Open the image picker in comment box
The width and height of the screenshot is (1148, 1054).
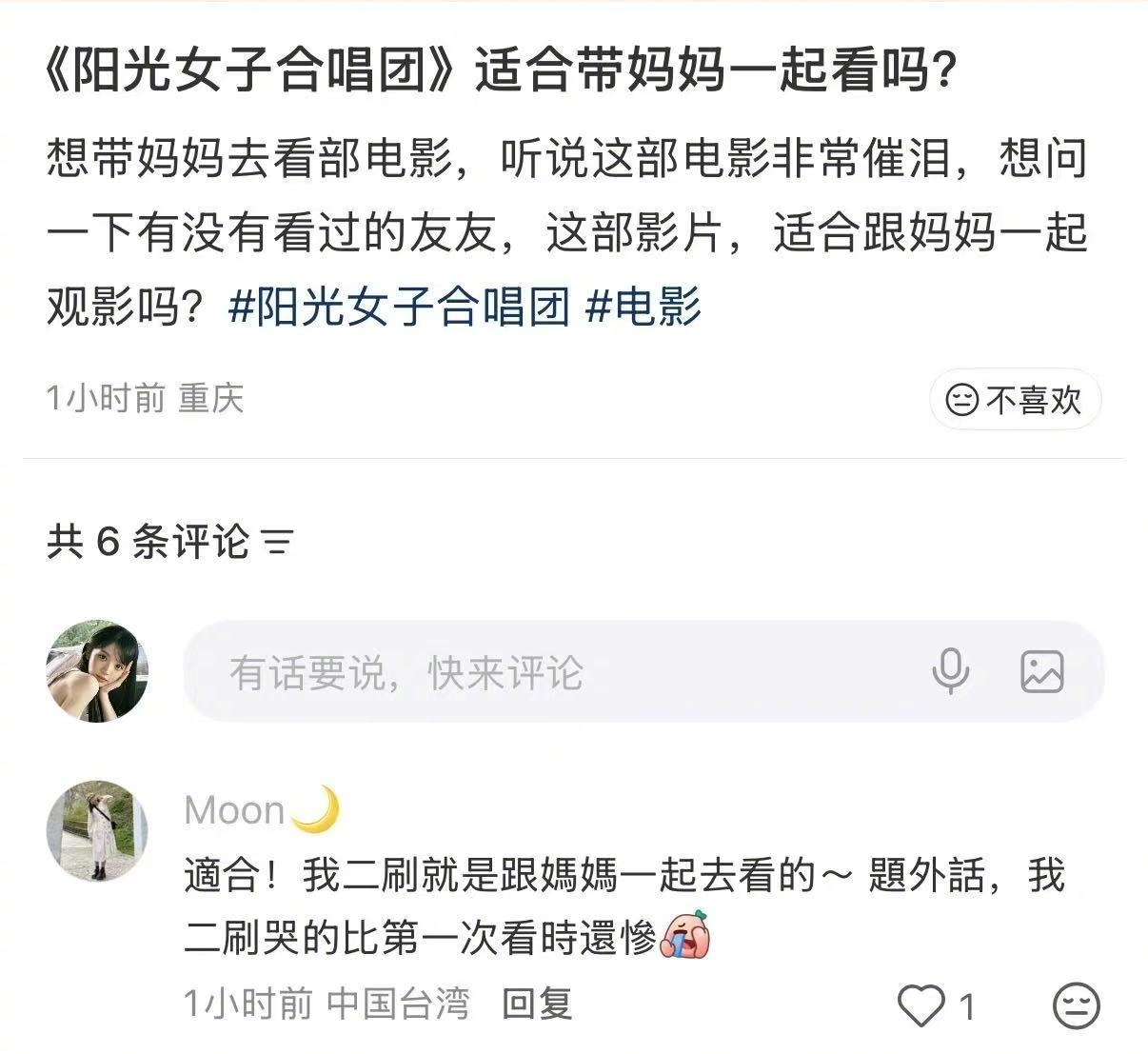click(1041, 671)
